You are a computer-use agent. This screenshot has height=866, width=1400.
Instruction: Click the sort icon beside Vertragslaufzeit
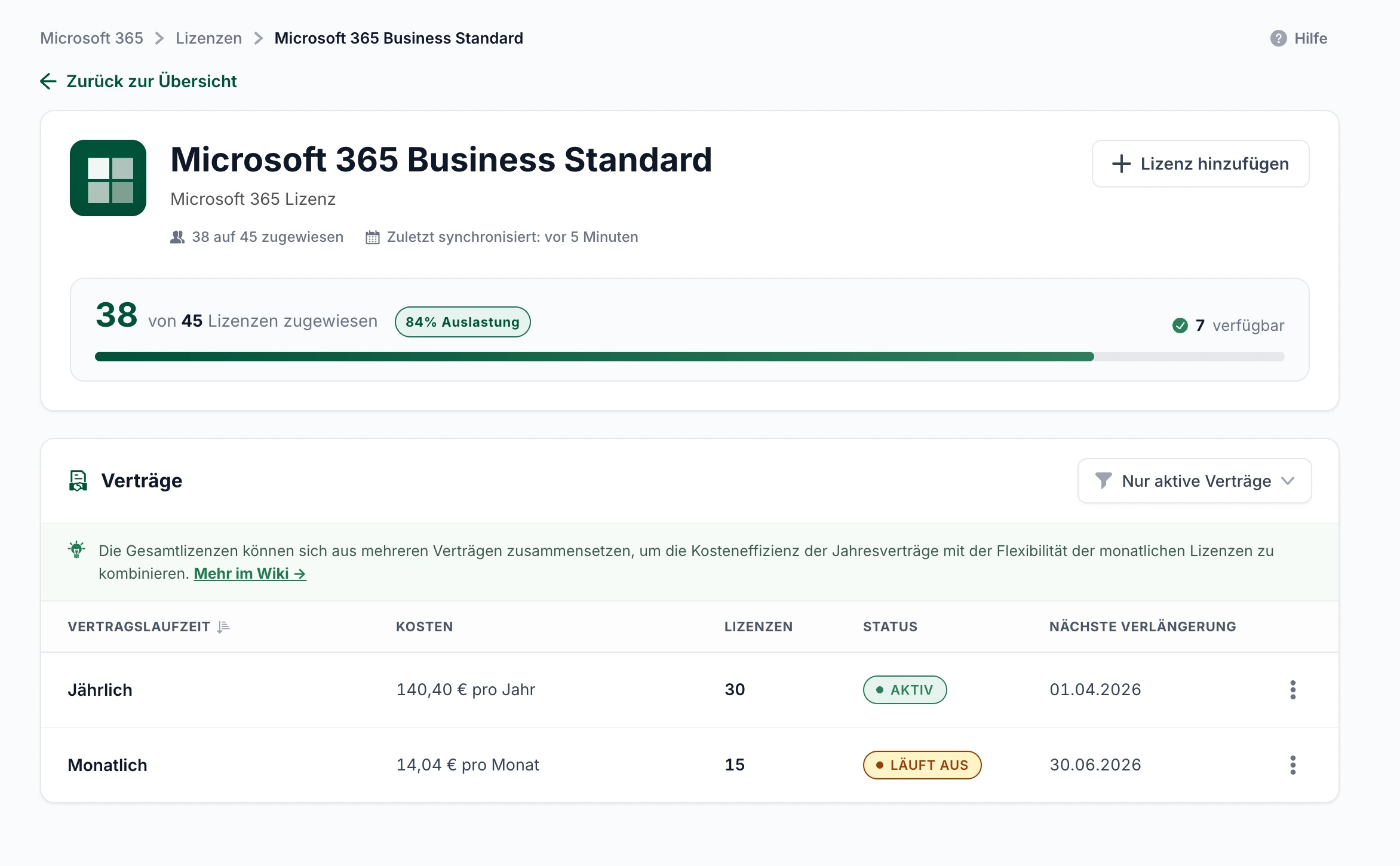224,627
